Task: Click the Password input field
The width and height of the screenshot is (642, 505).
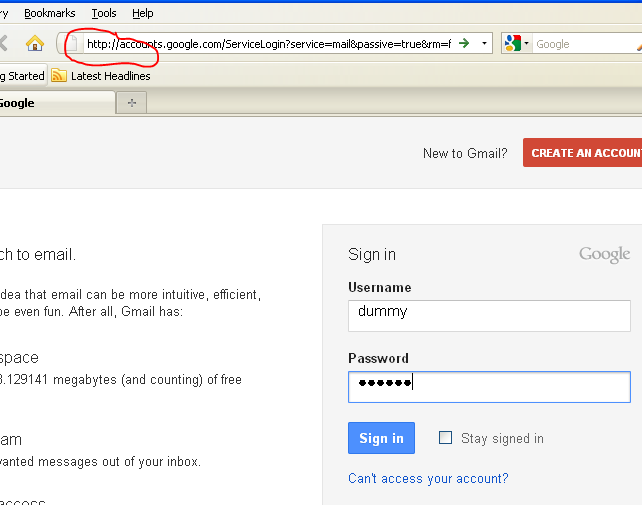Action: (489, 387)
